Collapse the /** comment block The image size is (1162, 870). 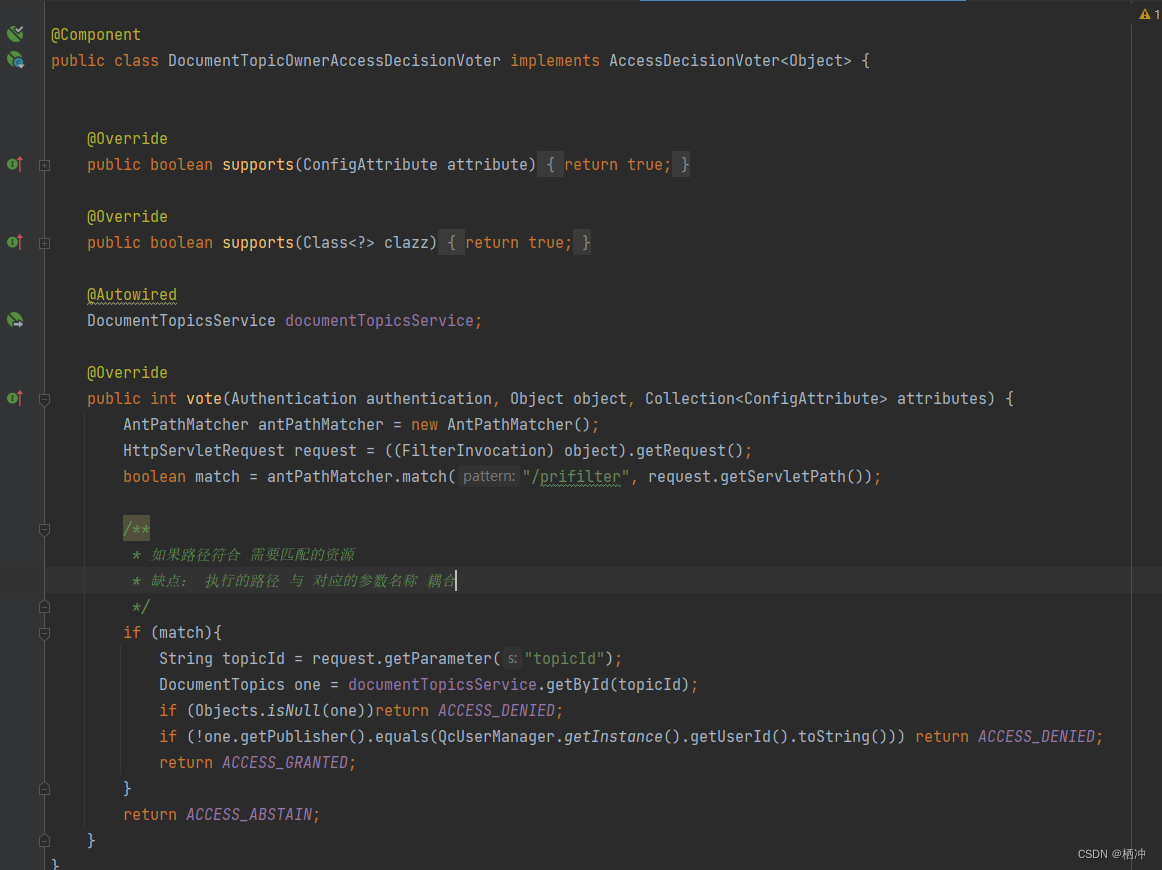44,529
